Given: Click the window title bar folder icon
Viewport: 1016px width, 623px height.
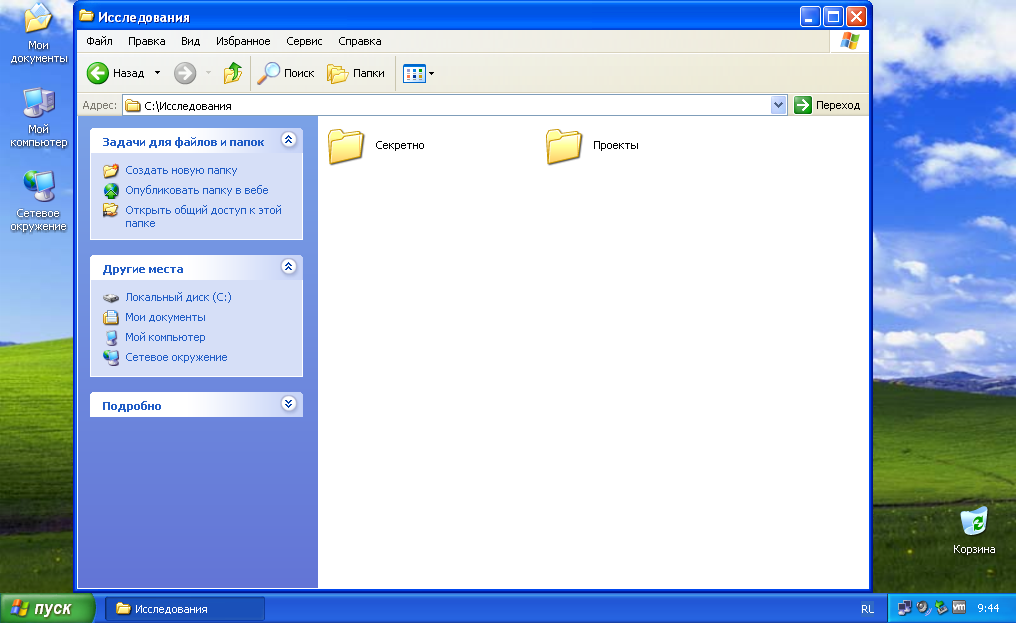Looking at the screenshot, I should click(x=87, y=16).
